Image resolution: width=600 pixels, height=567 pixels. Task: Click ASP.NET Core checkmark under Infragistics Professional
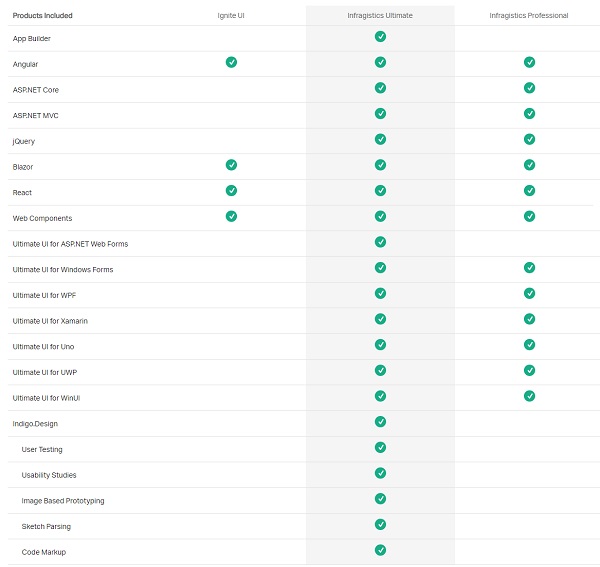tap(529, 88)
